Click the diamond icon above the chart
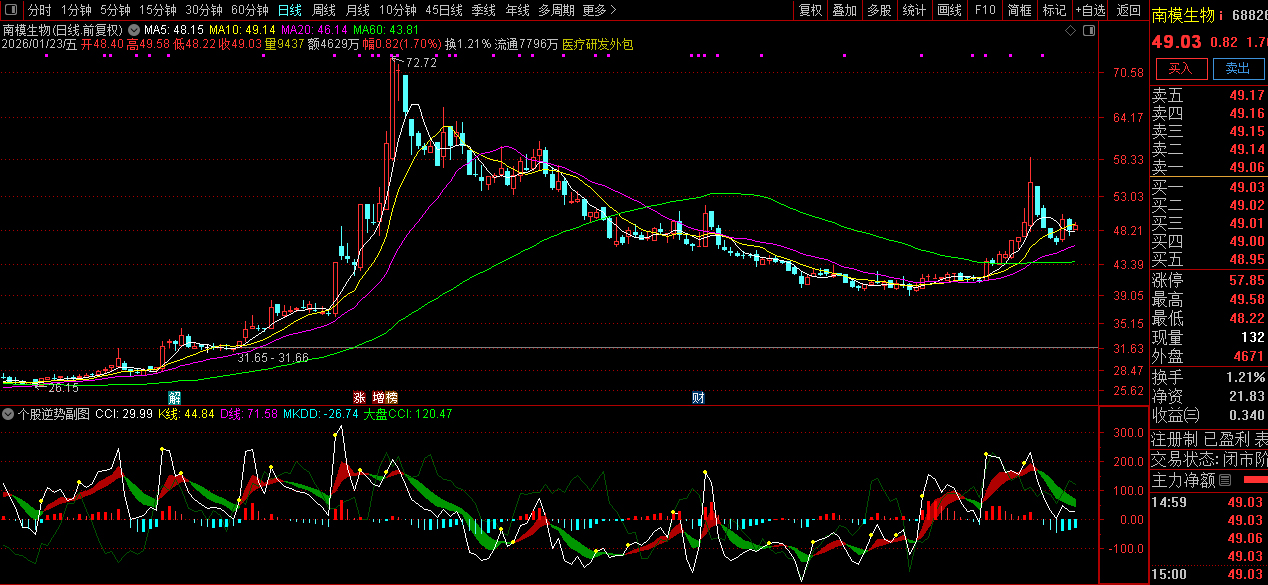The height and width of the screenshot is (585, 1268). [1070, 31]
